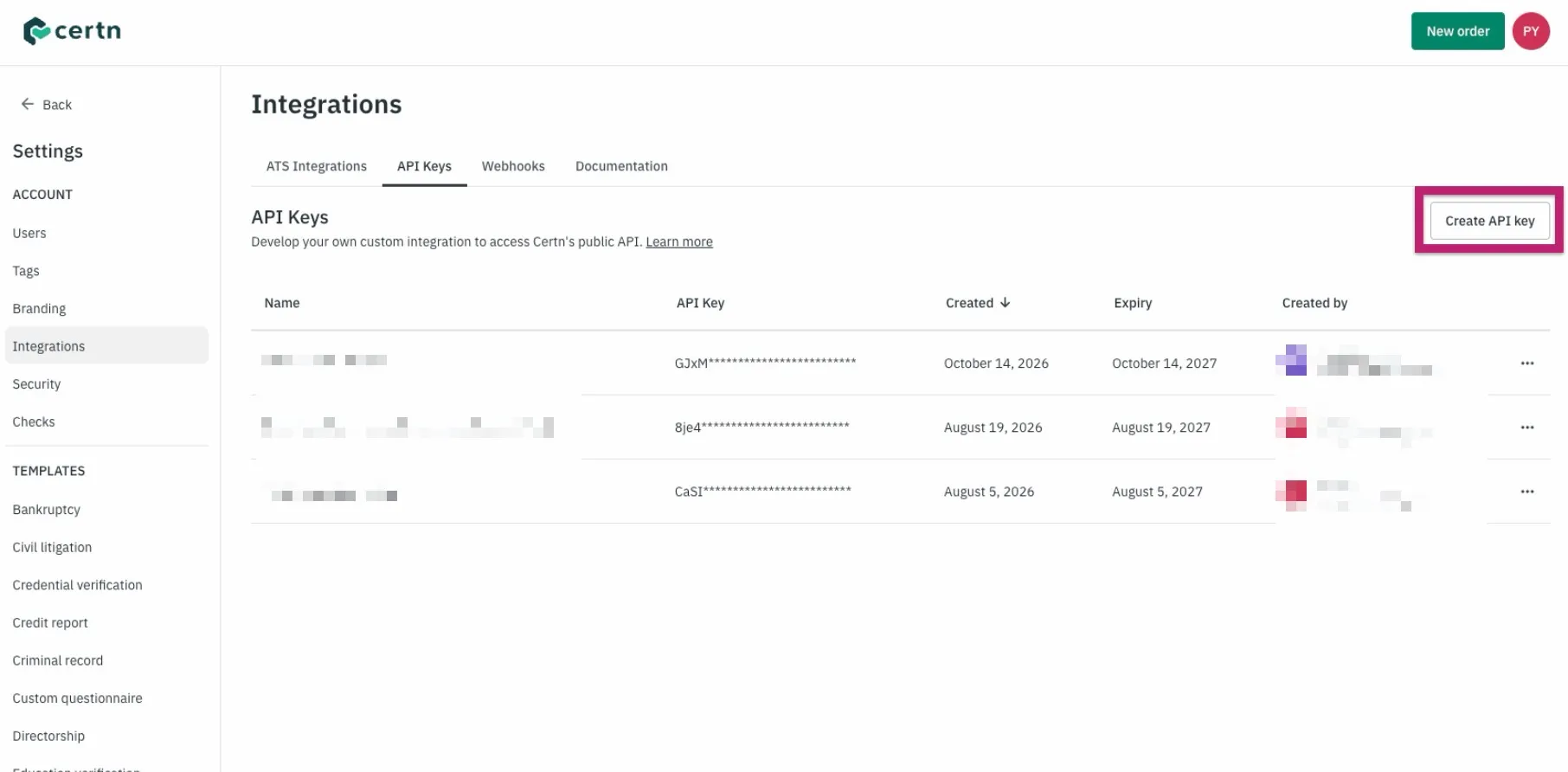Select the CaSI masked API key
Viewport: 1568px width, 772px height.
click(x=762, y=491)
